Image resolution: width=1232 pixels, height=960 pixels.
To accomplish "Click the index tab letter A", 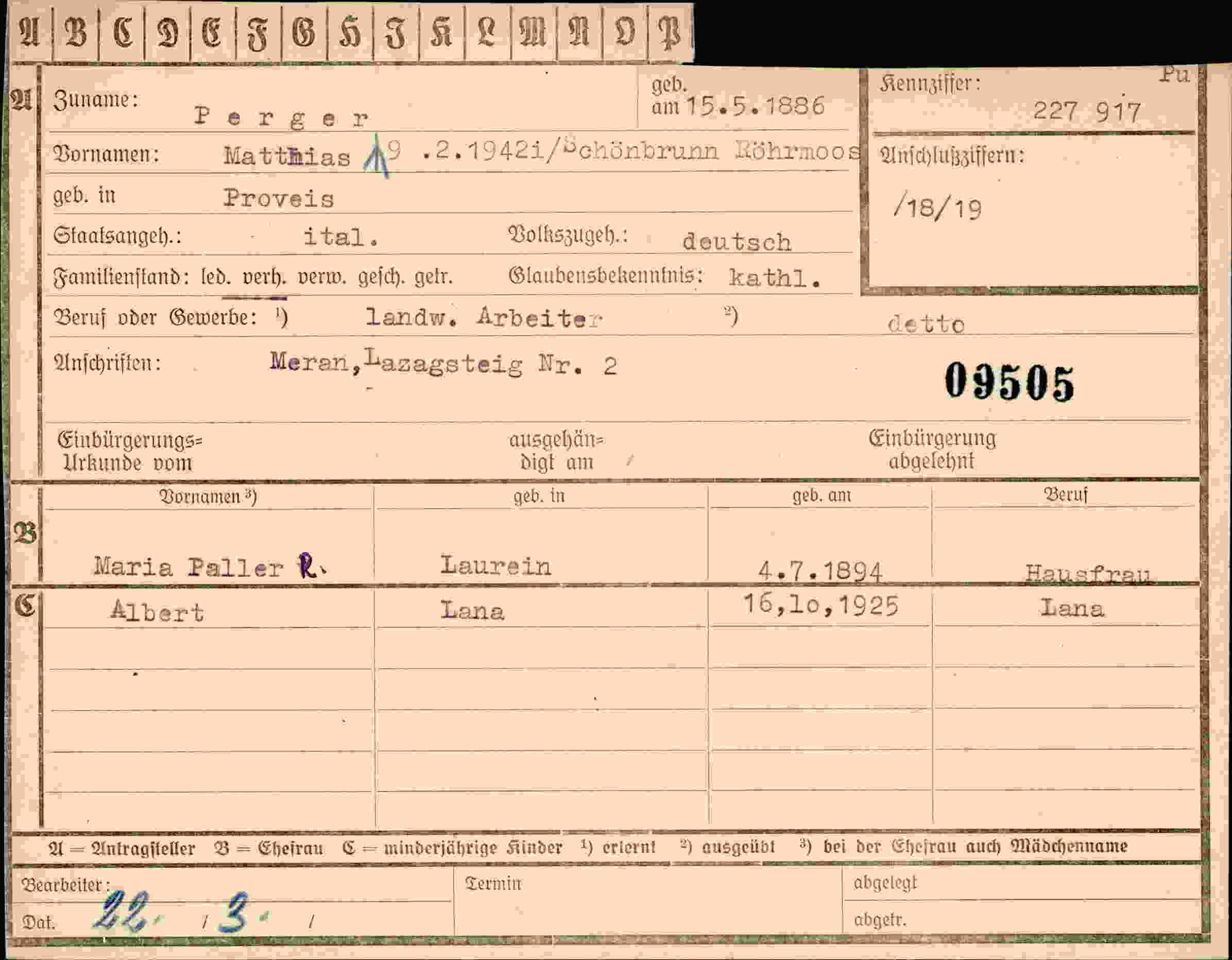I will tap(29, 31).
